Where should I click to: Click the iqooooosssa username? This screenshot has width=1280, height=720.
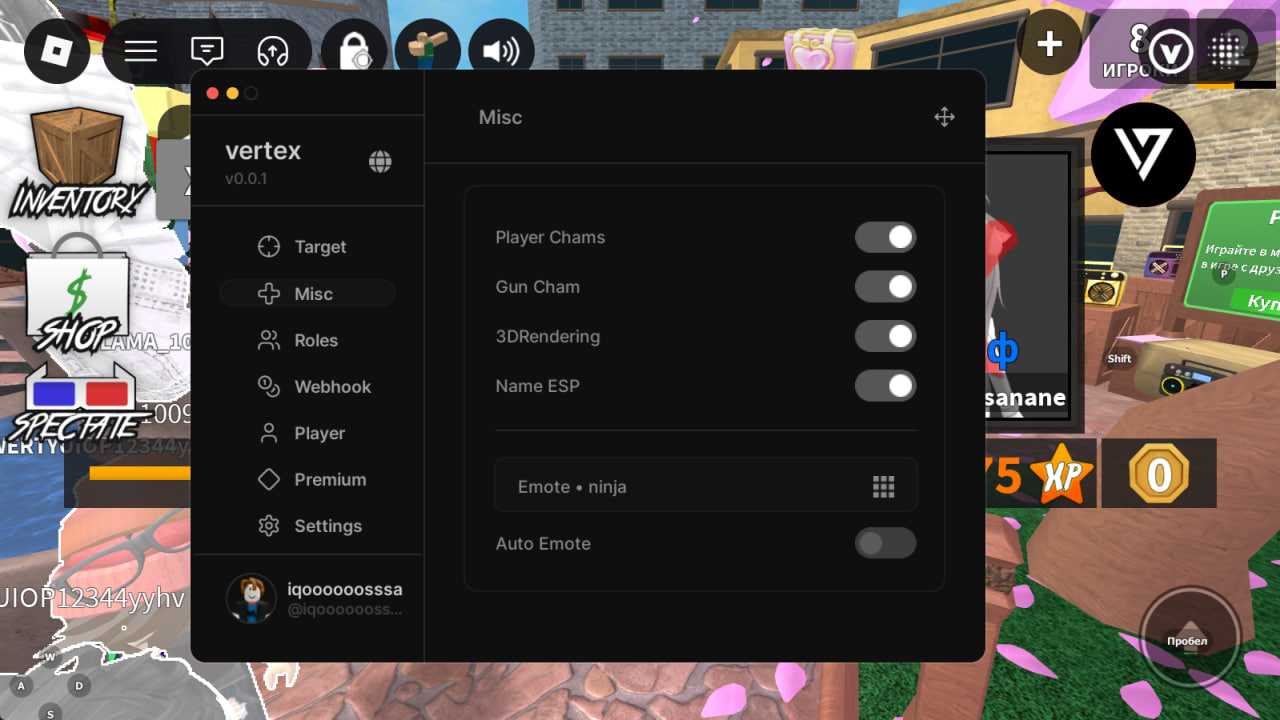click(345, 590)
